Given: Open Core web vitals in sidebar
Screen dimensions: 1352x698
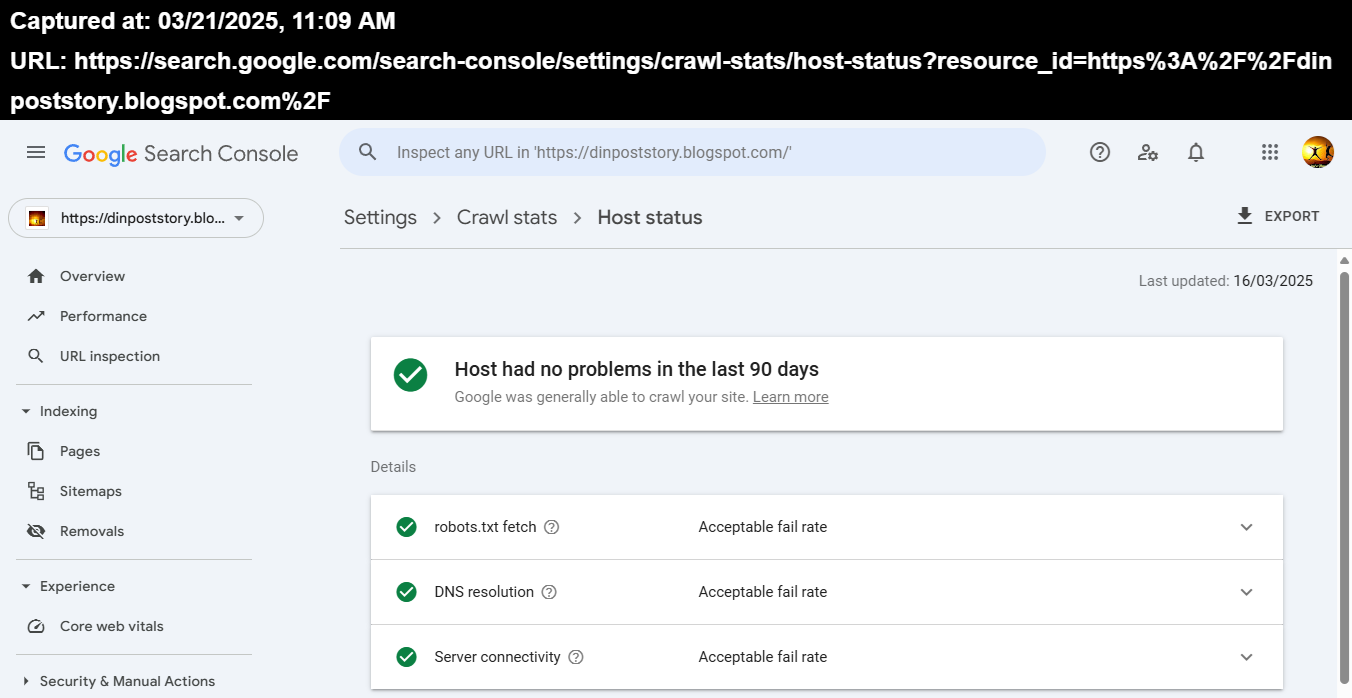Looking at the screenshot, I should click(112, 626).
